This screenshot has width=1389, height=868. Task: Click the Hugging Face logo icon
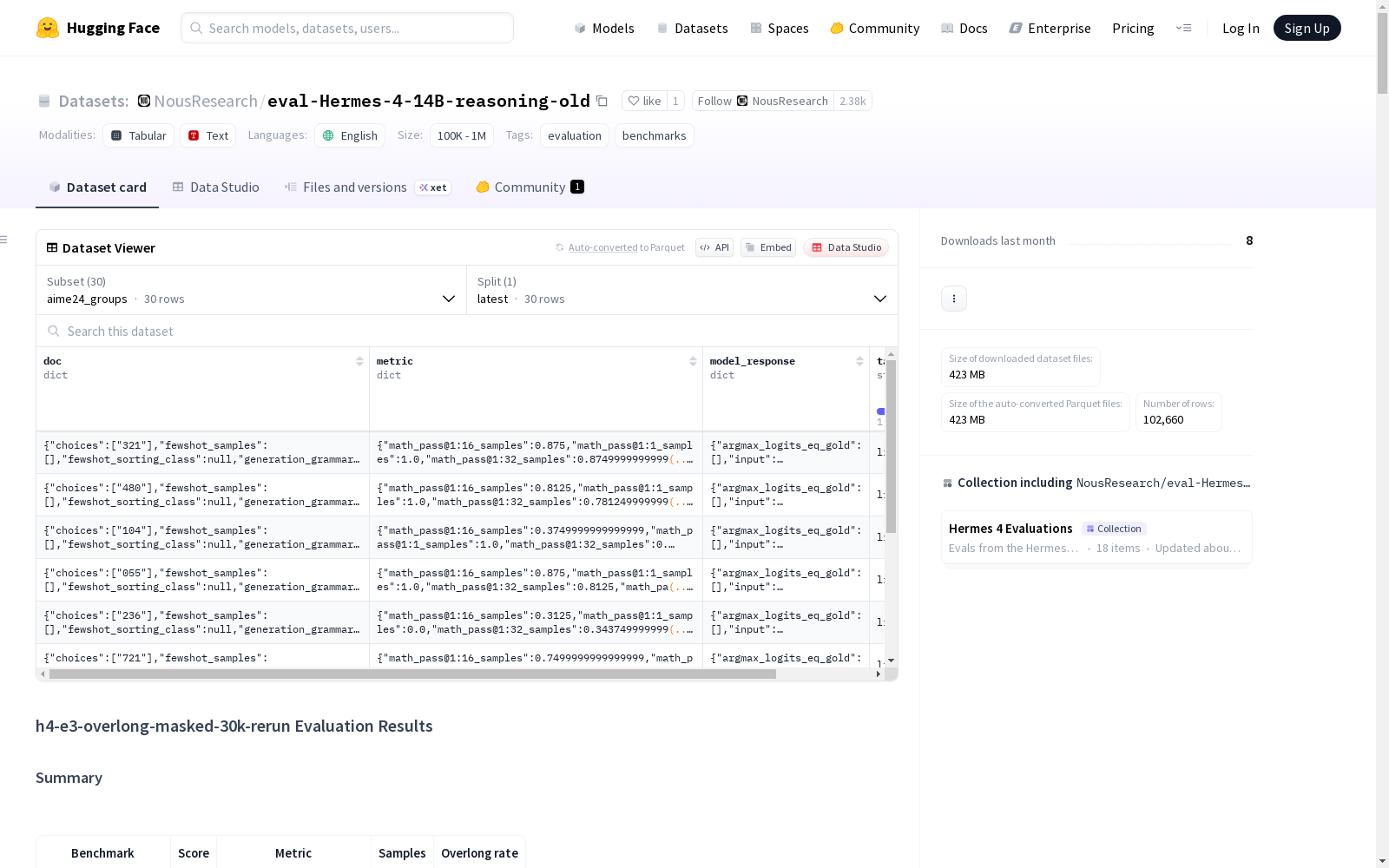click(x=48, y=28)
